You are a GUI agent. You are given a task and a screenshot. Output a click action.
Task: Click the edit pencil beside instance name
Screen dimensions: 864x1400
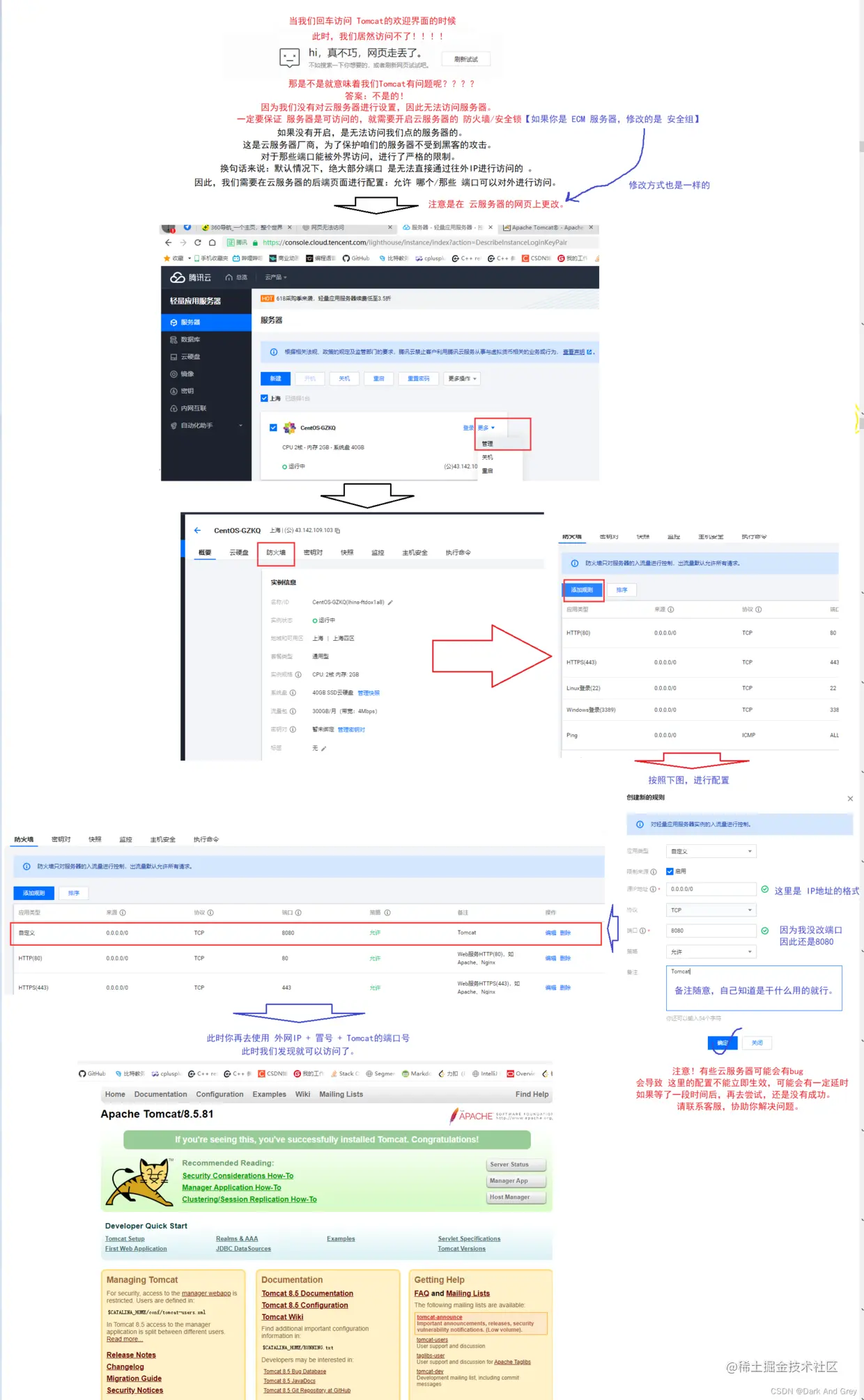coord(390,602)
